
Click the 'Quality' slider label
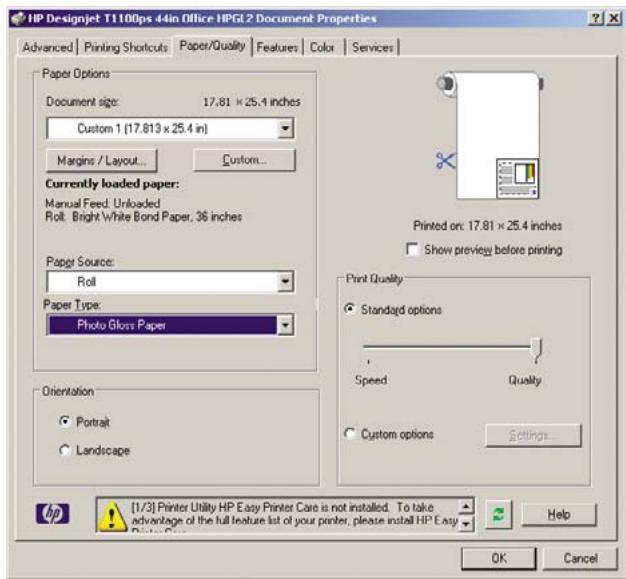click(525, 380)
